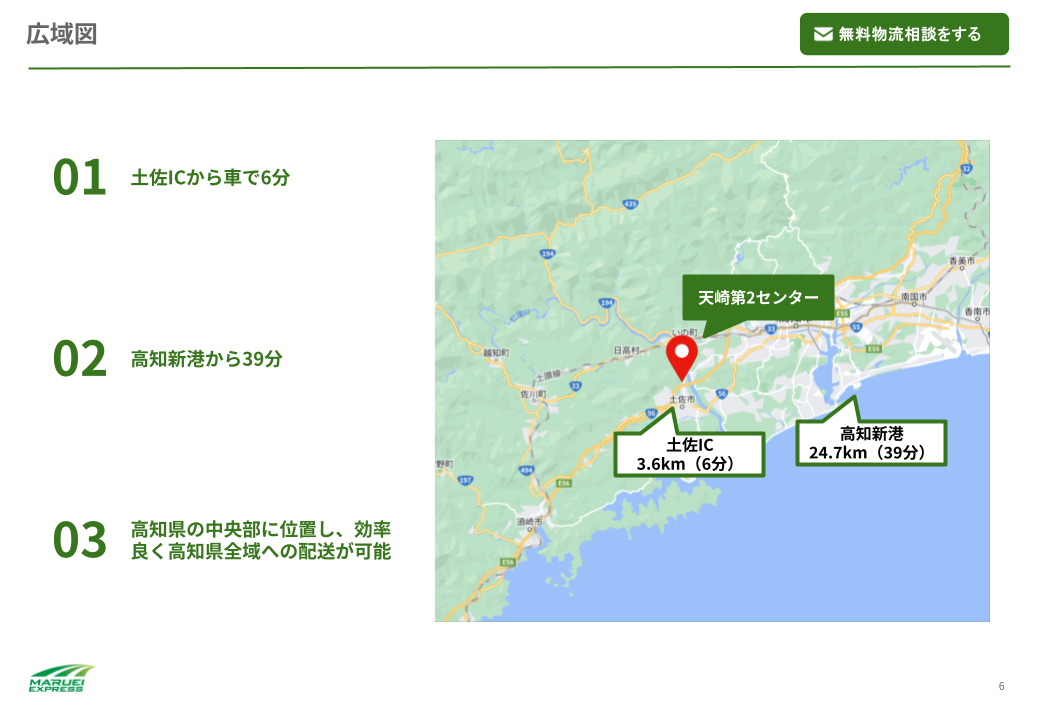Click the route 439 shield on the map
The image size is (1039, 719).
click(629, 204)
